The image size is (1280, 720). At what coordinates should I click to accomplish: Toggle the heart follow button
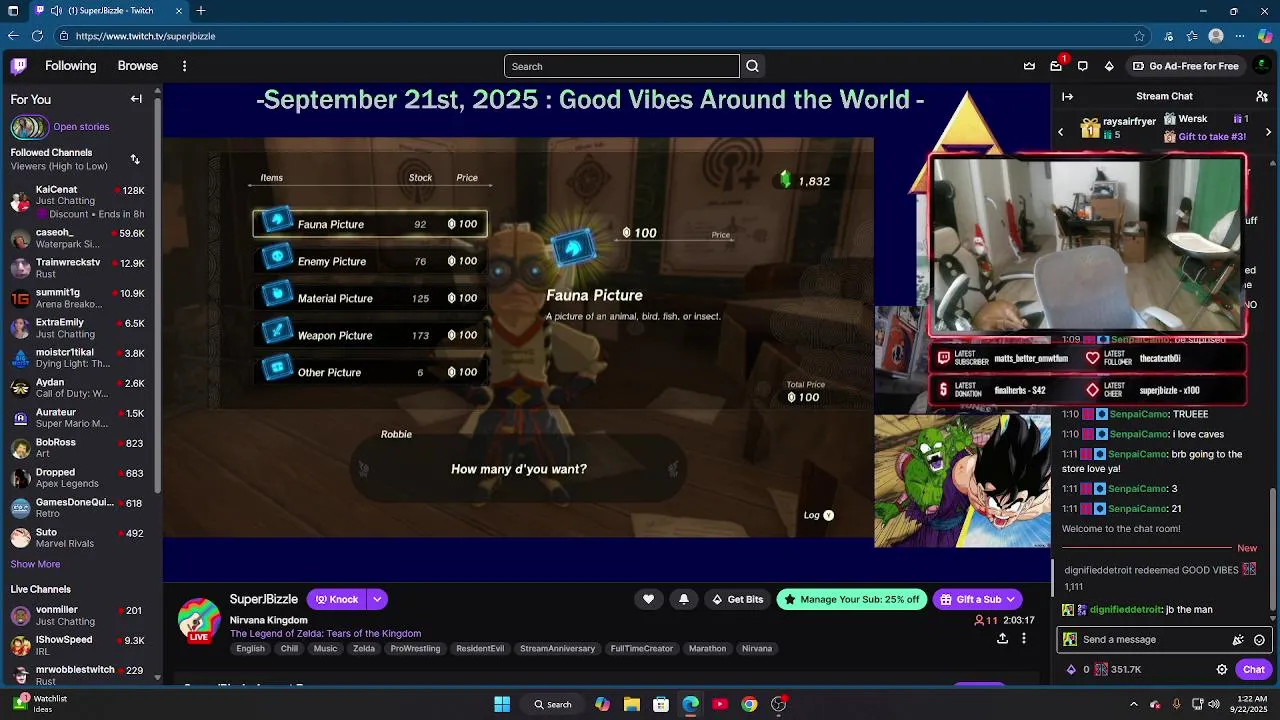click(648, 599)
